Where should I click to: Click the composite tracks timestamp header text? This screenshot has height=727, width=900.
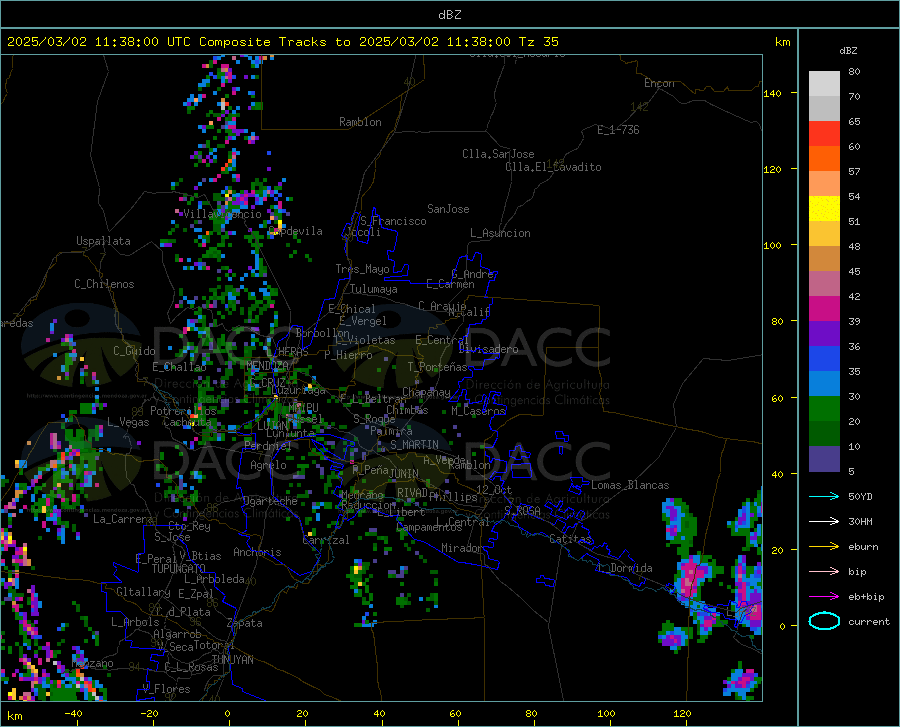[x=282, y=42]
